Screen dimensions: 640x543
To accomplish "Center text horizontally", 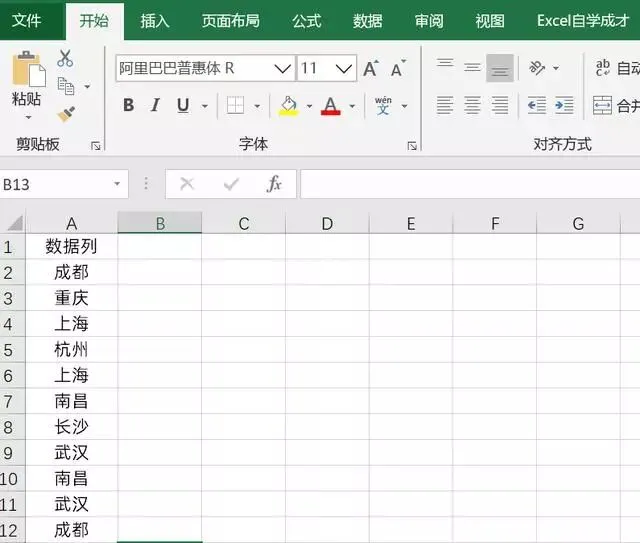I will (x=472, y=105).
